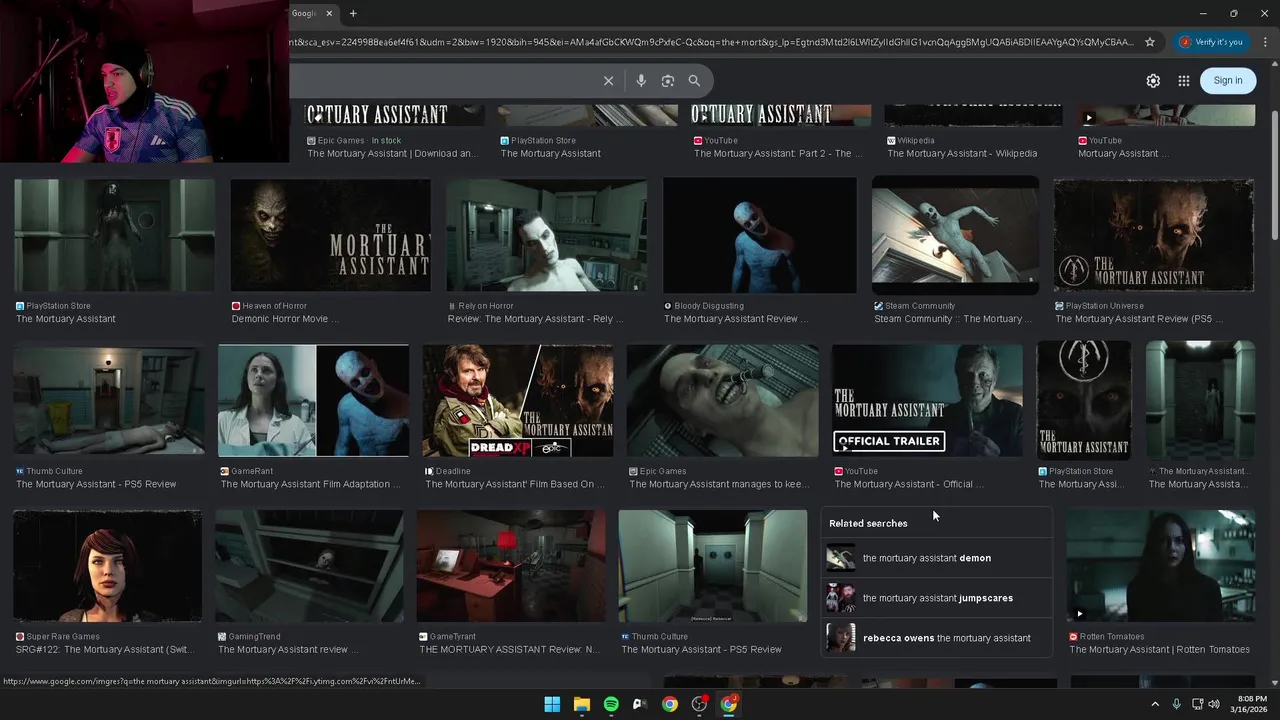Search related: the mortuary assistant jumpscares
The image size is (1280, 720).
point(936,598)
